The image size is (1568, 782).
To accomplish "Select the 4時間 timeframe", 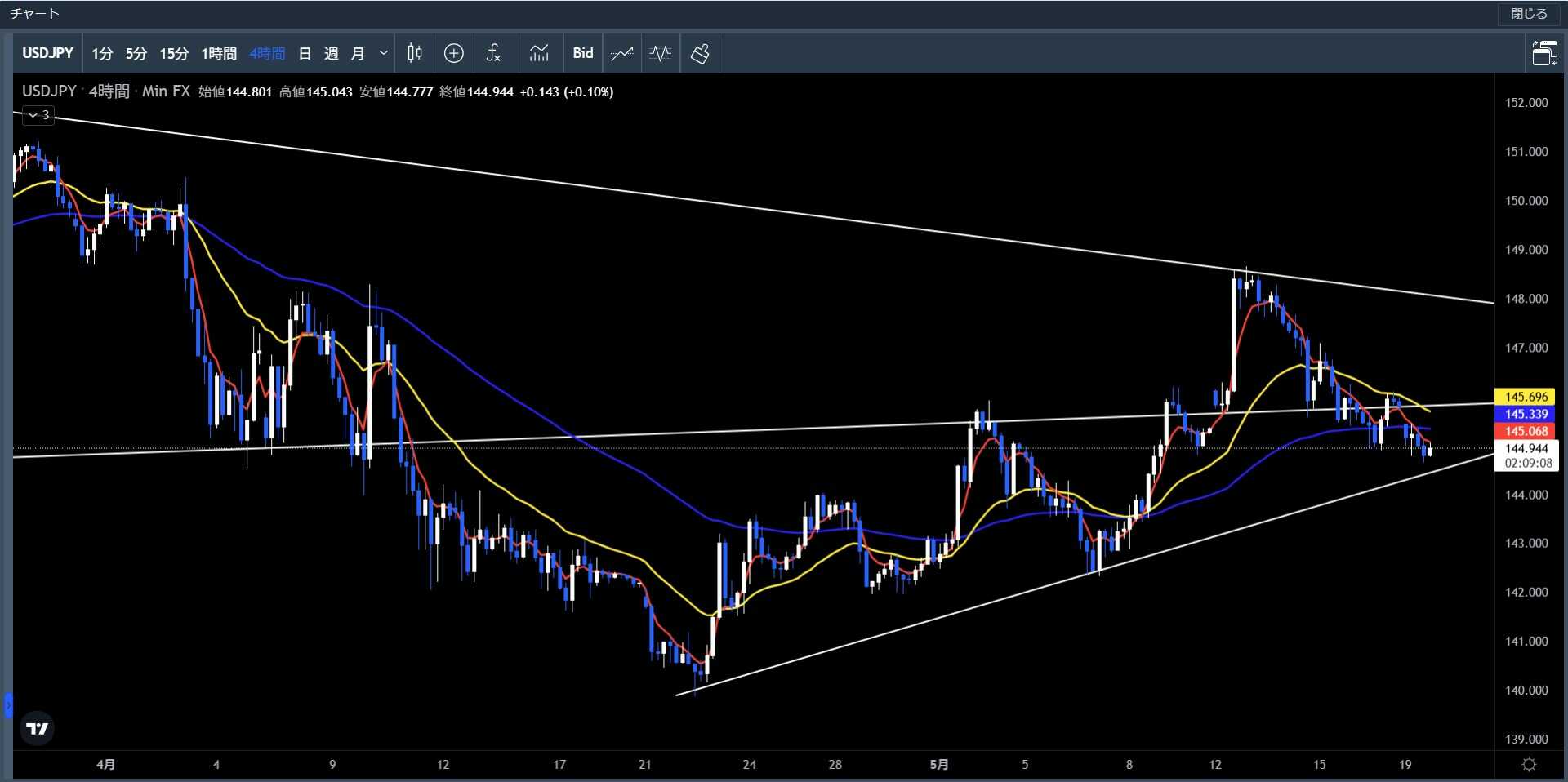I will 267,53.
